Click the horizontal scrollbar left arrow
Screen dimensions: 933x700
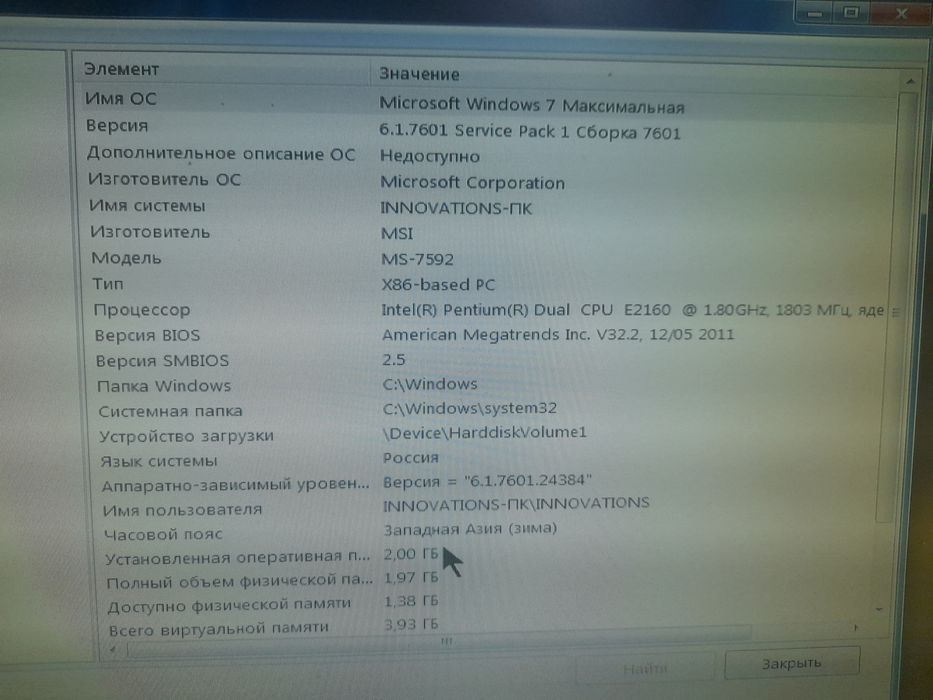coord(112,649)
